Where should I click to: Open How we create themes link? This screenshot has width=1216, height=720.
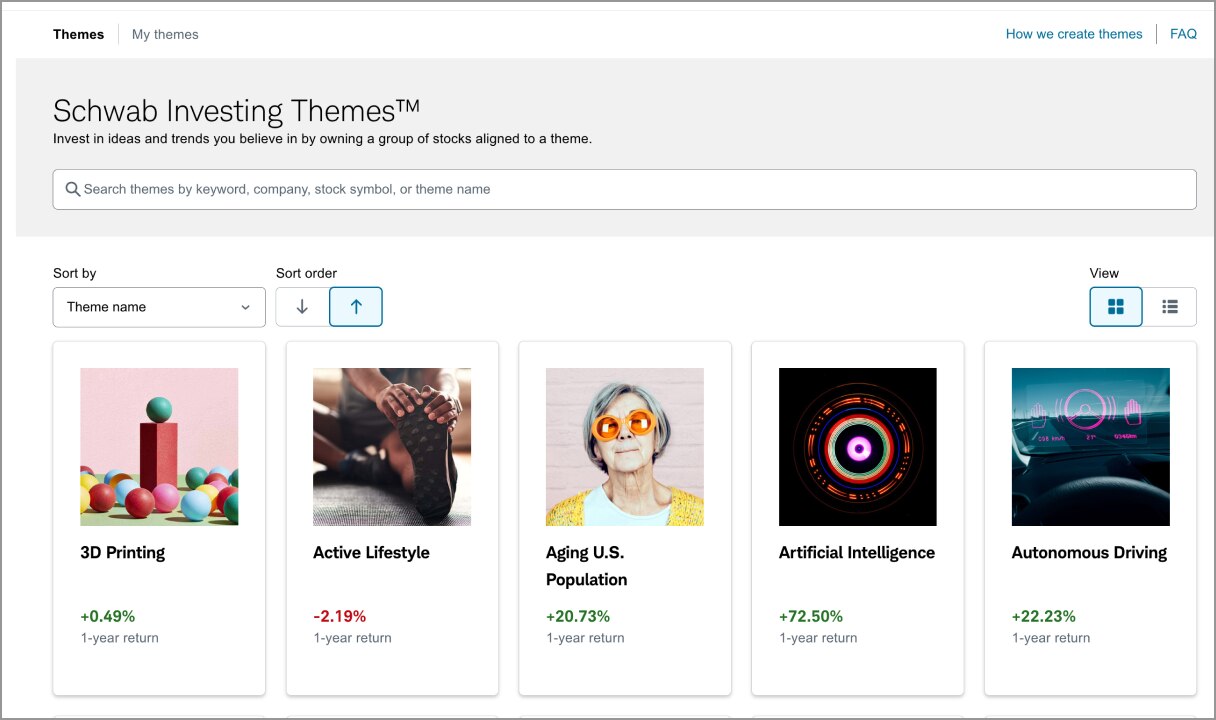1074,34
